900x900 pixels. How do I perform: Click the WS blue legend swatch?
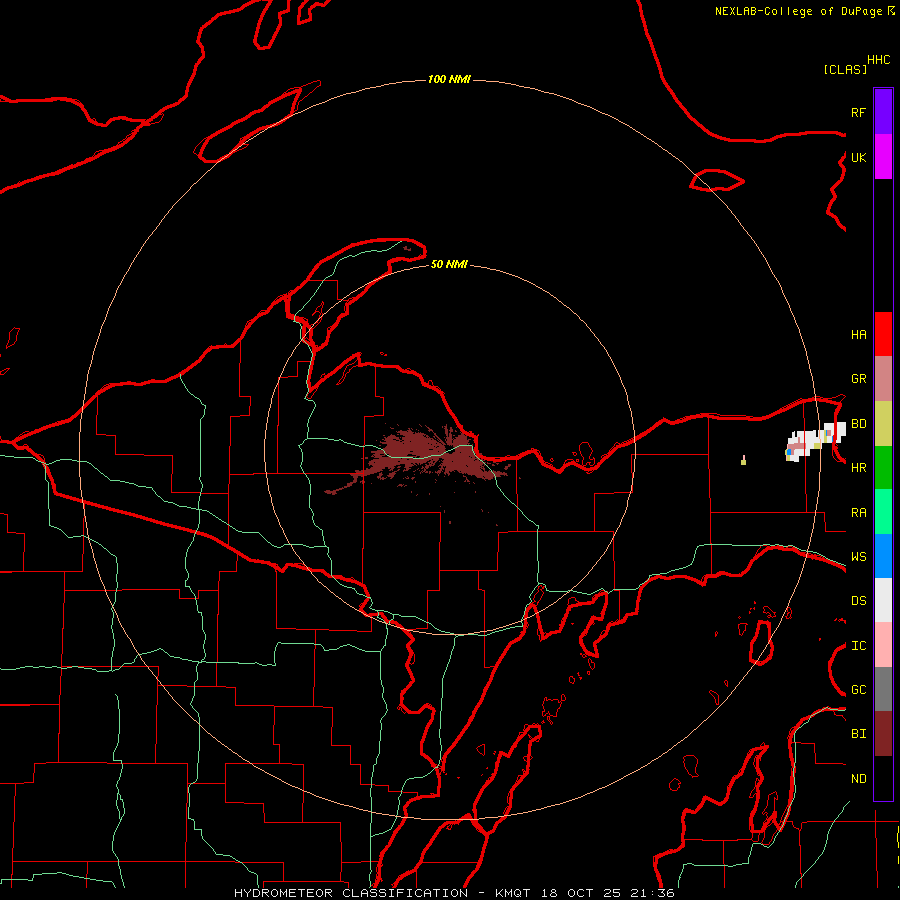point(883,556)
